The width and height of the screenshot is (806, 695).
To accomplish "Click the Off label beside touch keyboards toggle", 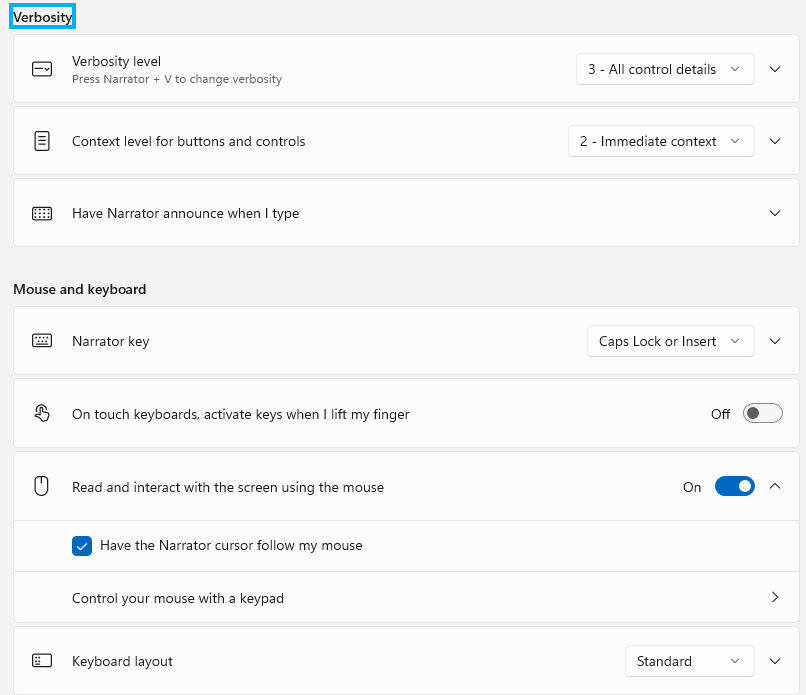I will 720,414.
